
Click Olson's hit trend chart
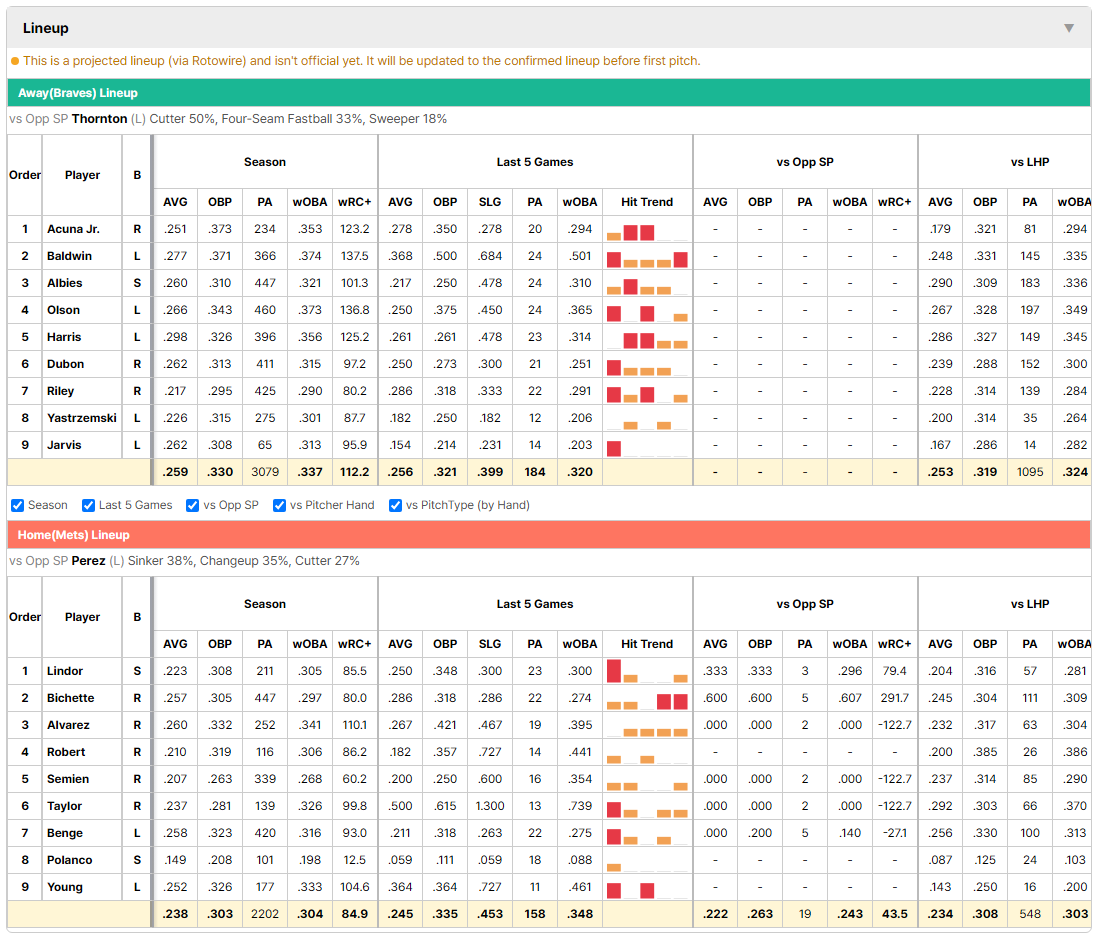click(647, 311)
